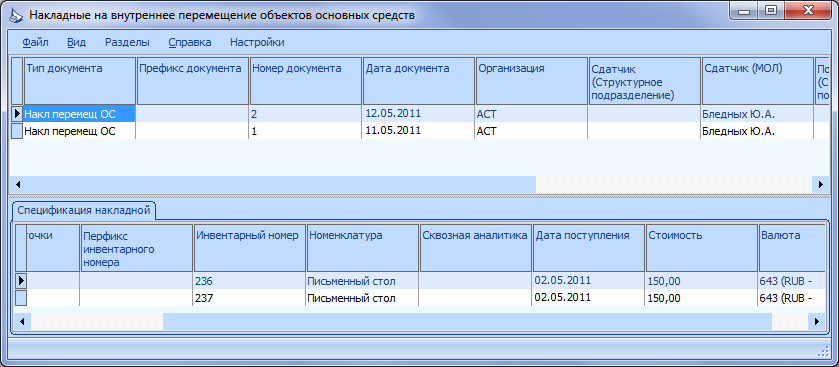Click inventory number cell 236
The image size is (839, 367).
[x=250, y=280]
